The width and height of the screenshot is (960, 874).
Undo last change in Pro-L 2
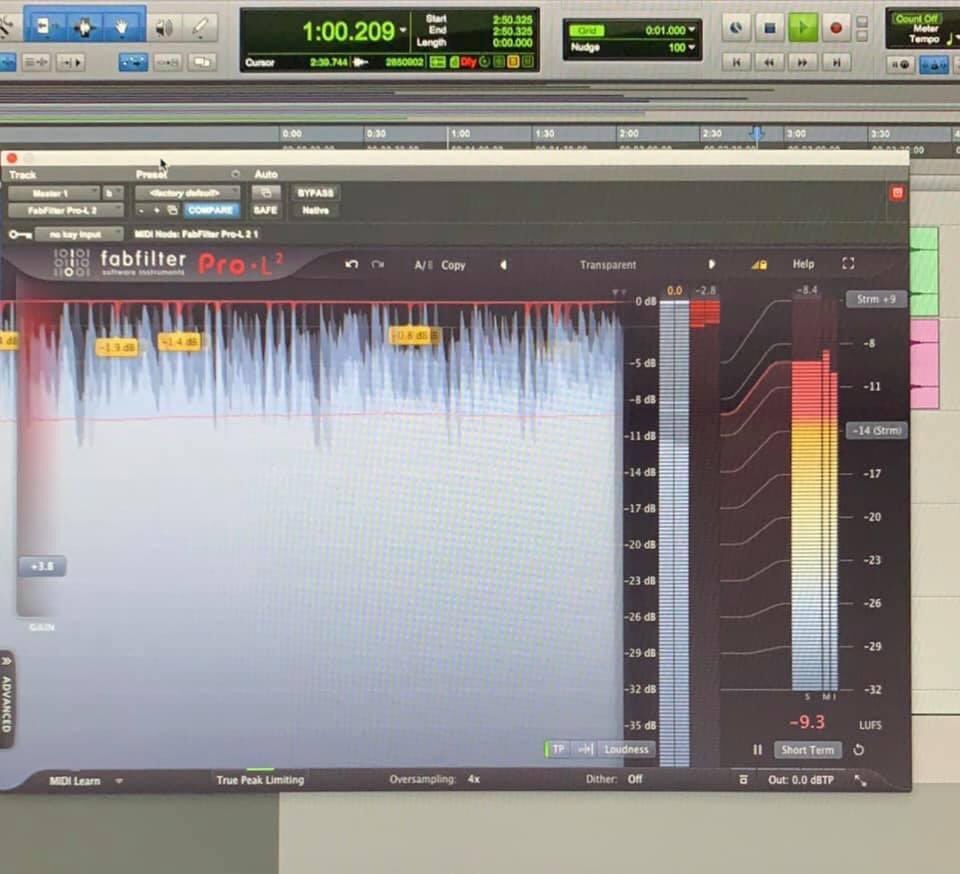coord(351,264)
